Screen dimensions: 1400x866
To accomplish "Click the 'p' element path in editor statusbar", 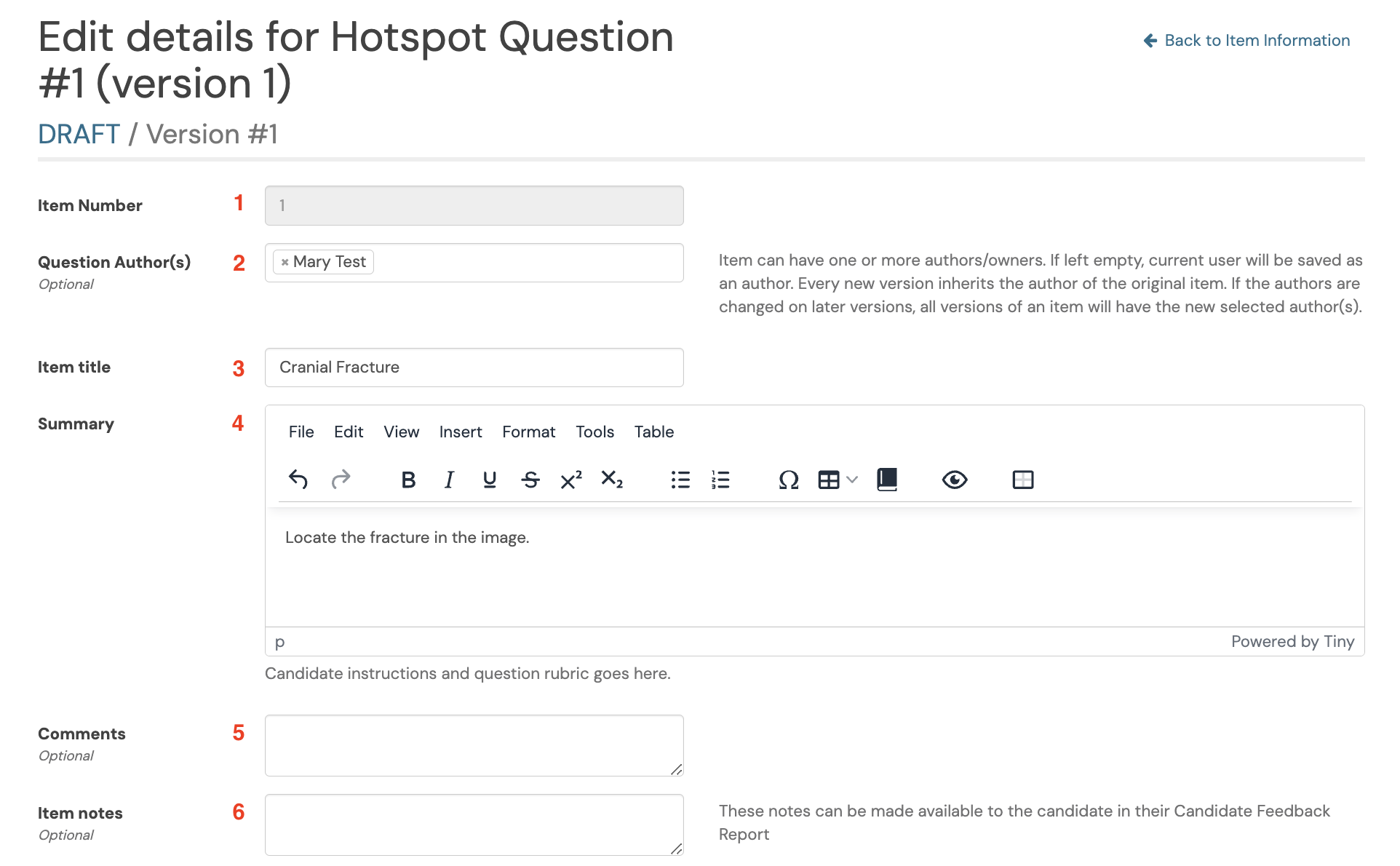I will [x=280, y=642].
